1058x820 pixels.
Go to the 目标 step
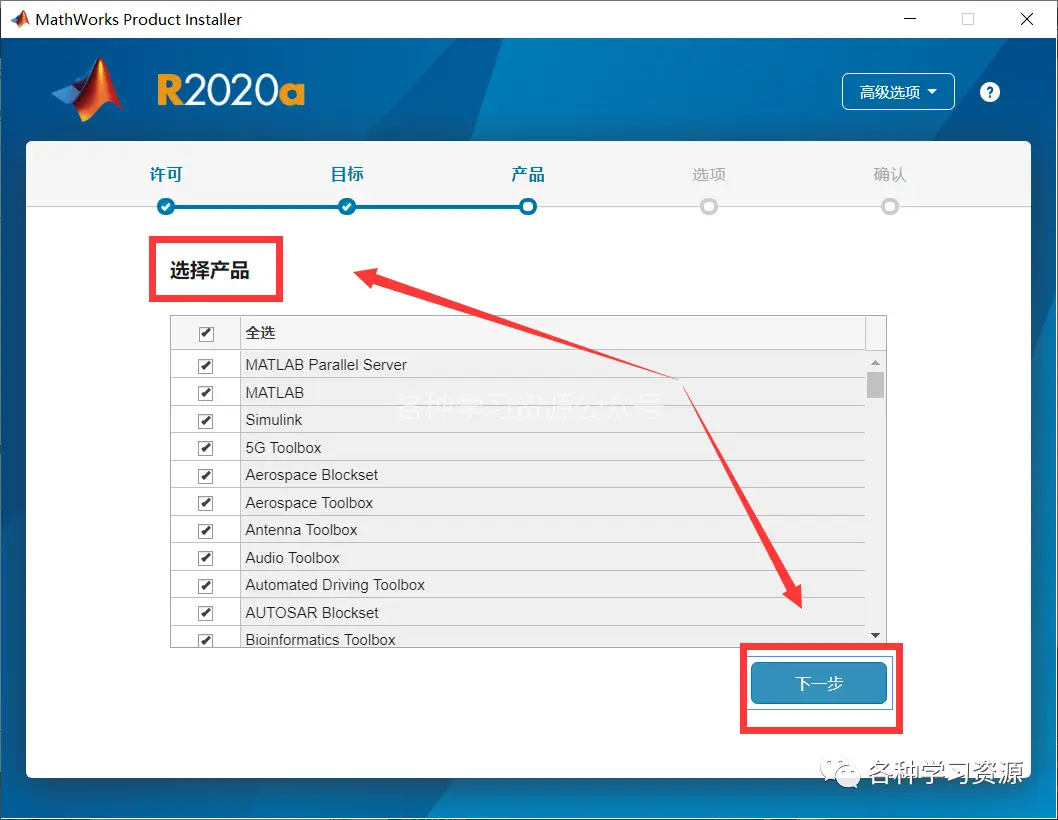pos(347,174)
